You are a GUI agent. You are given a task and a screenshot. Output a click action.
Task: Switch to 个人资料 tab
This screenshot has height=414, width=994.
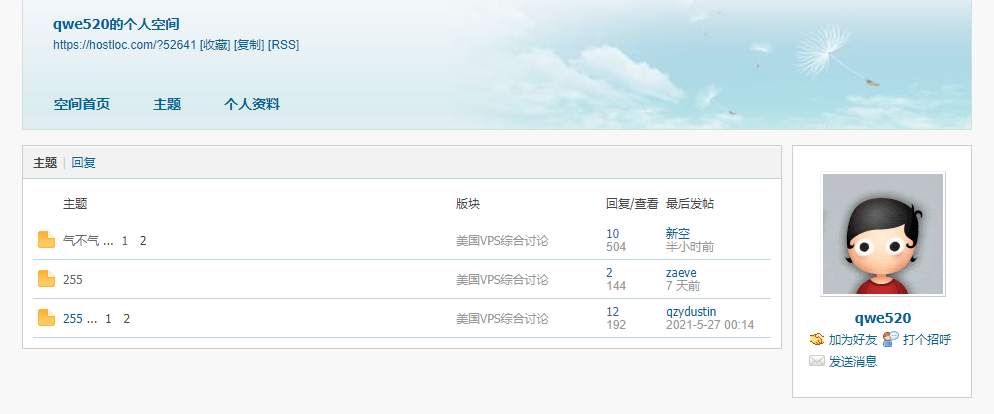coord(252,105)
